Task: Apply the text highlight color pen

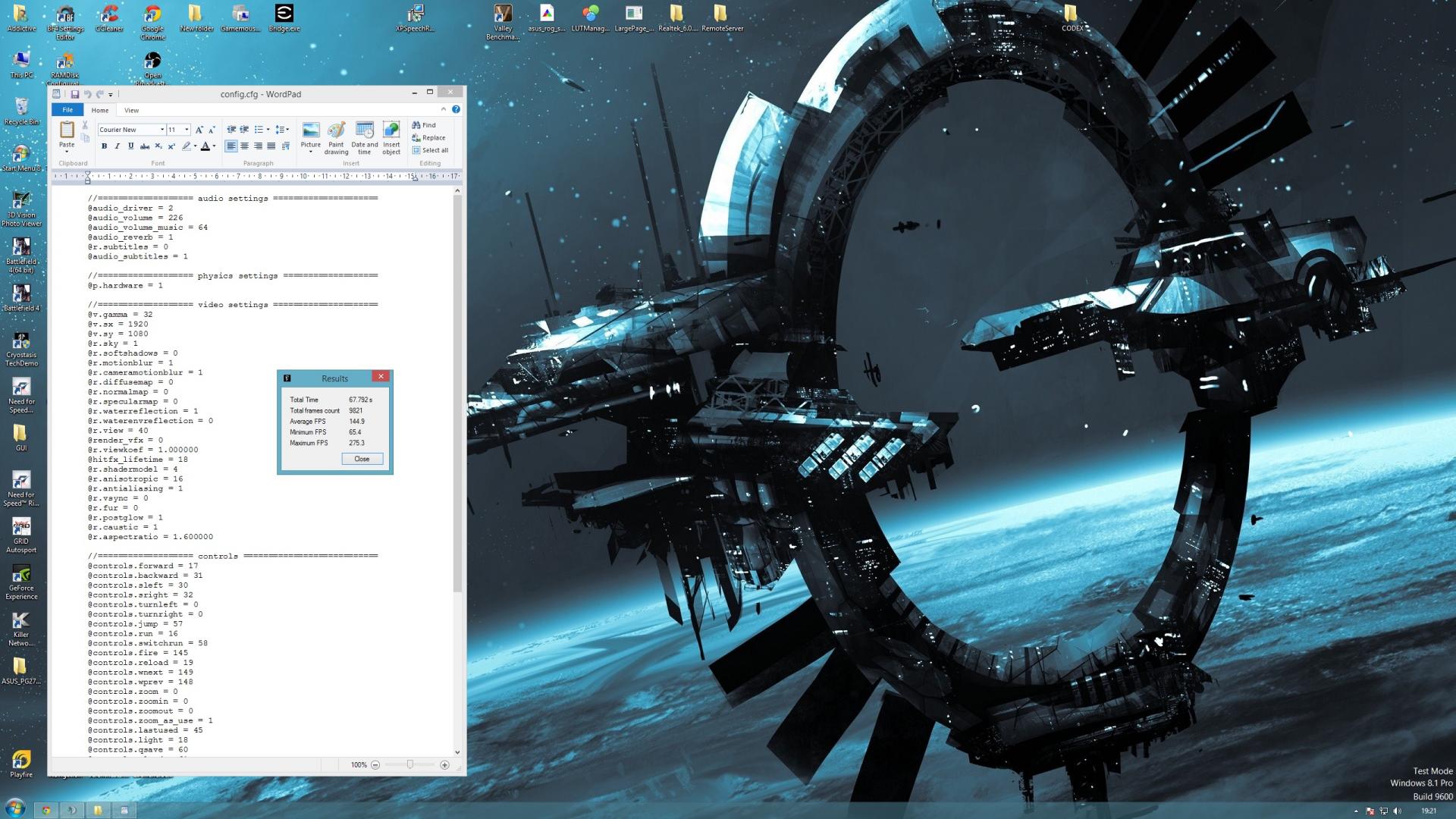Action: 186,146
